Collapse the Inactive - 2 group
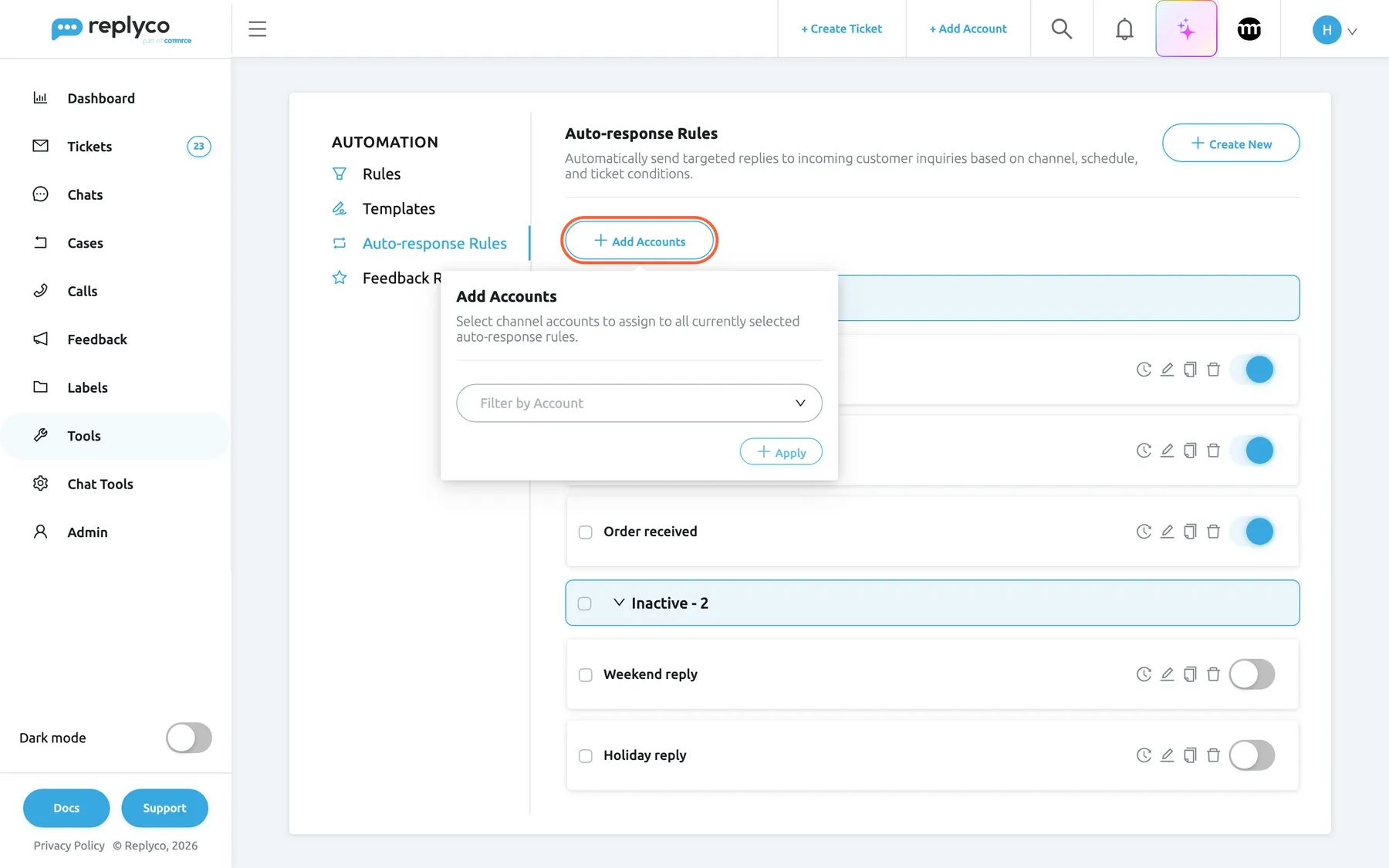Viewport: 1389px width, 868px height. coord(619,603)
